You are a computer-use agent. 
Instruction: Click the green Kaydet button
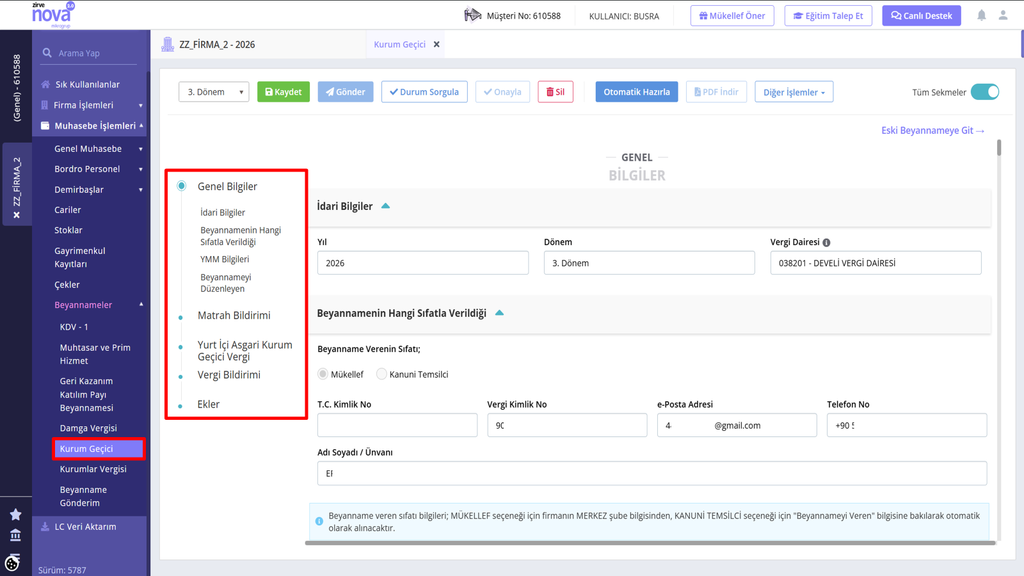tap(283, 92)
